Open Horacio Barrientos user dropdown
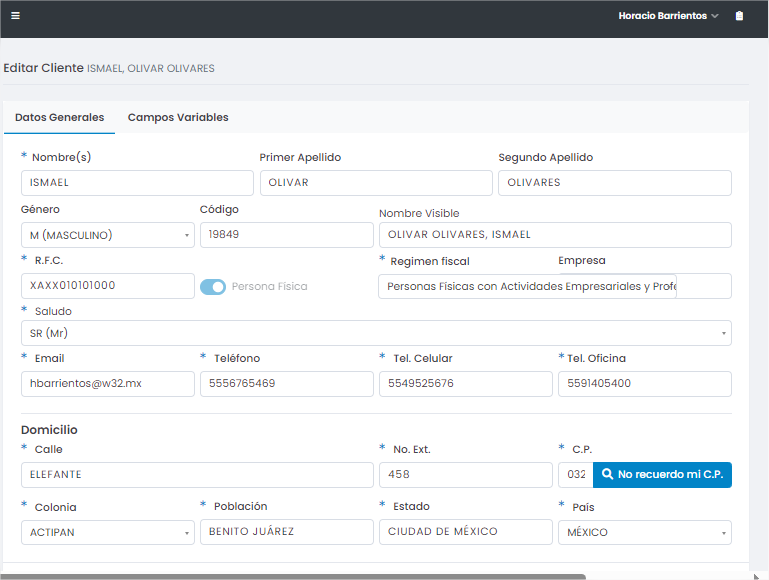Screen dimensions: 769x580 668,16
